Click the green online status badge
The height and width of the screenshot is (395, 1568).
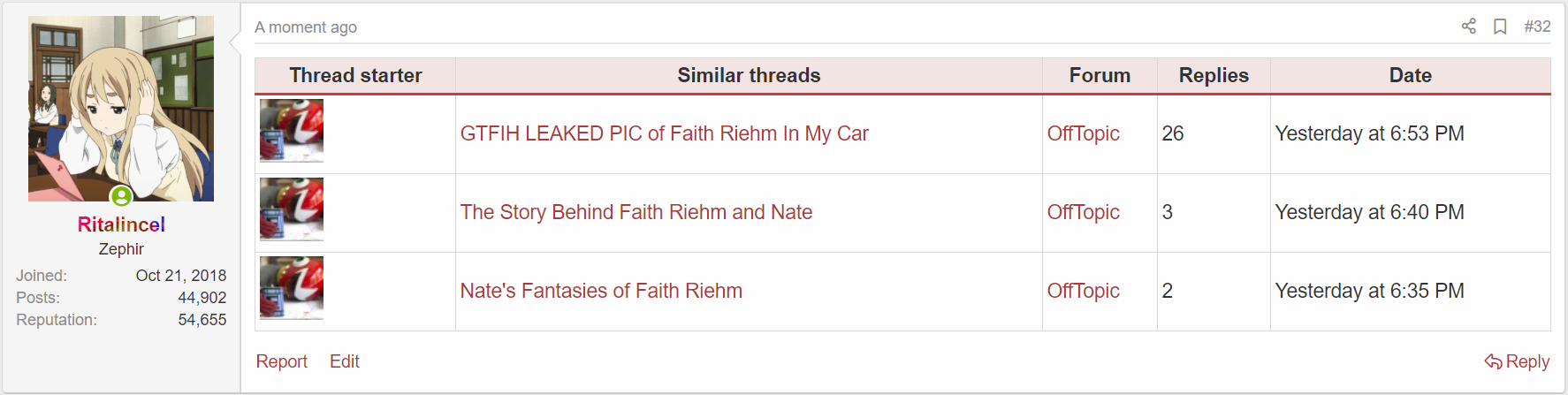pyautogui.click(x=121, y=195)
